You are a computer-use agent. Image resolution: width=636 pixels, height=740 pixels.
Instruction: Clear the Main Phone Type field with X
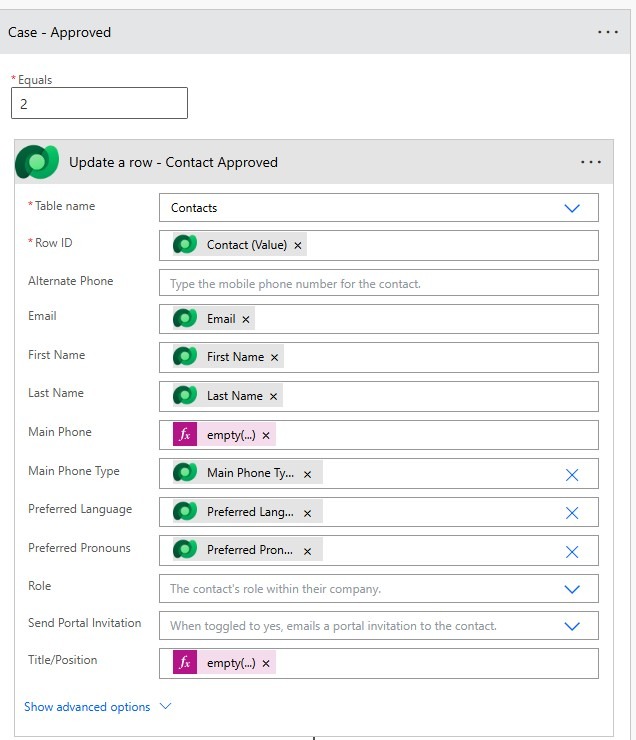click(x=572, y=475)
